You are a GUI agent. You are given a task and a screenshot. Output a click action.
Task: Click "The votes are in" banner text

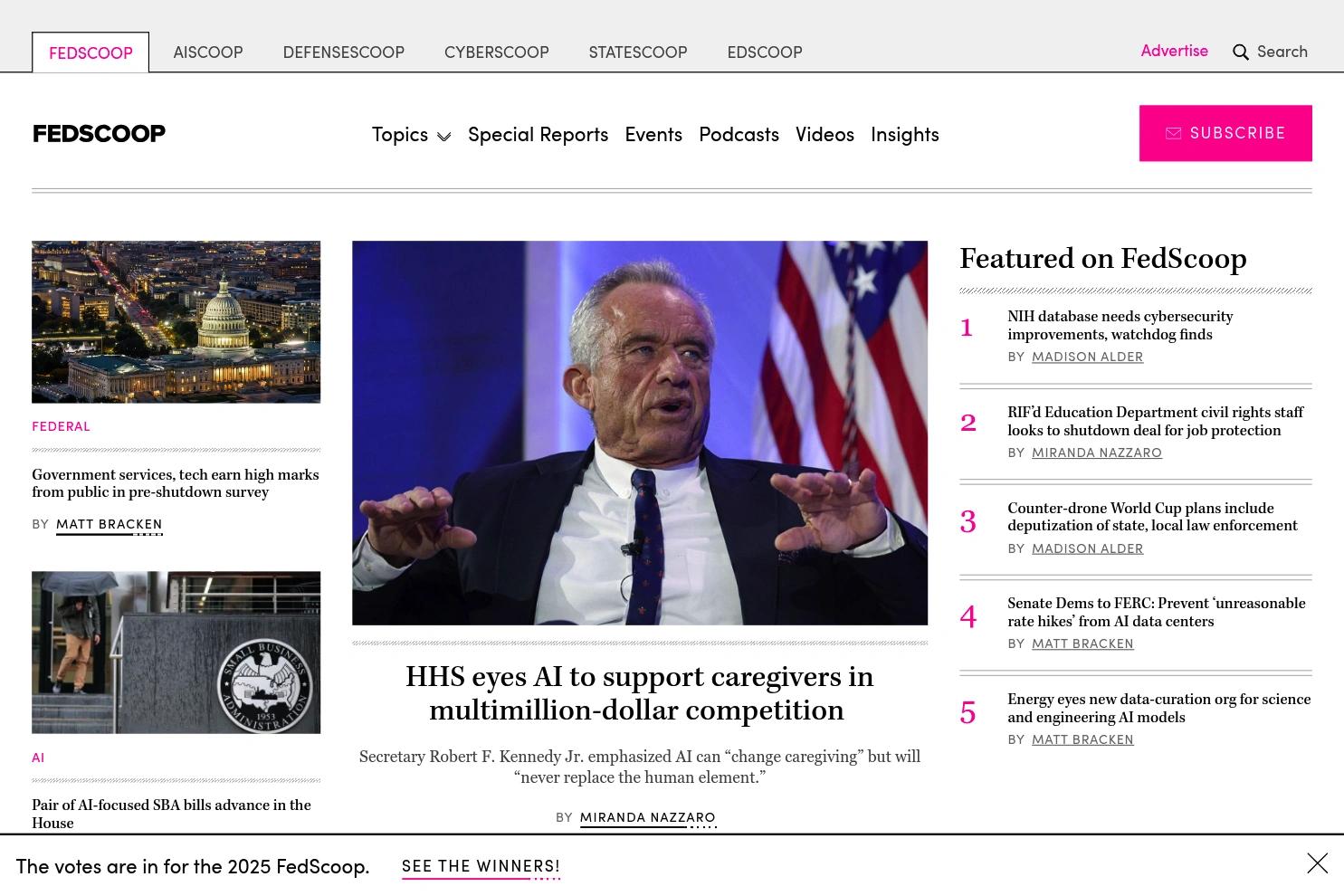[x=193, y=866]
